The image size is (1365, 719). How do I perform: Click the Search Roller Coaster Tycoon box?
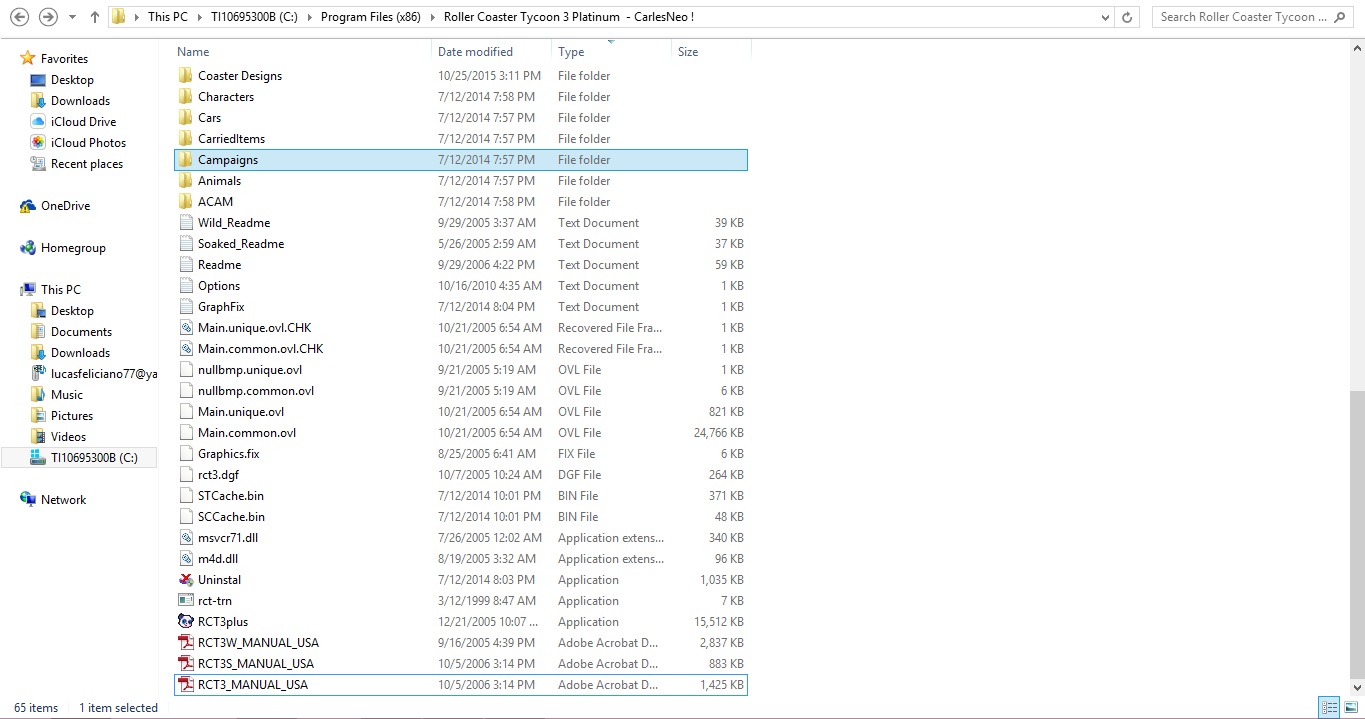pos(1245,17)
